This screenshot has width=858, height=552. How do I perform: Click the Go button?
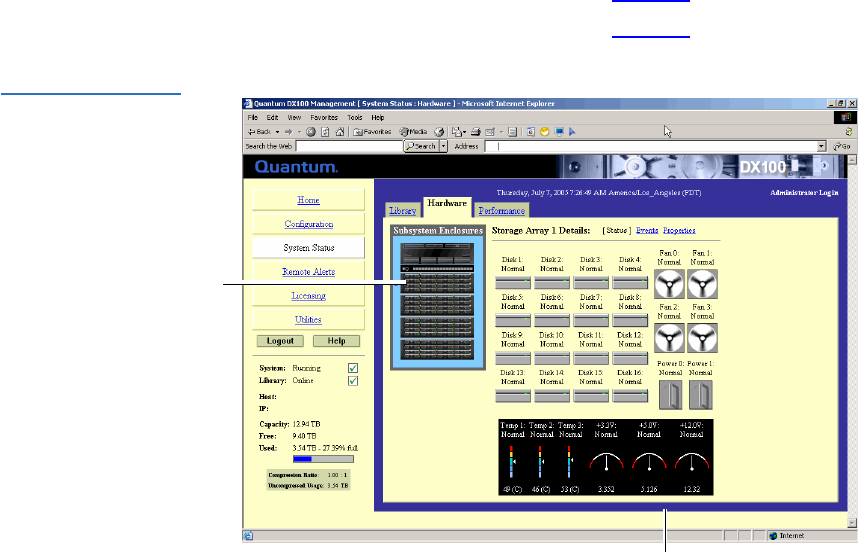[x=842, y=147]
